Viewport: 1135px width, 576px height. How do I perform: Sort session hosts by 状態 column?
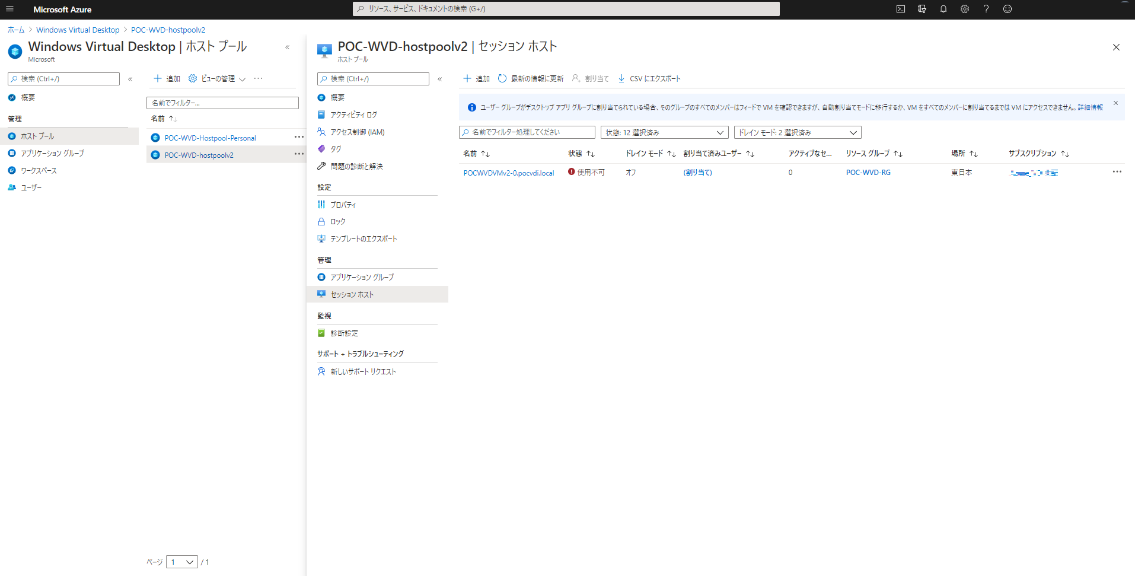pos(582,154)
